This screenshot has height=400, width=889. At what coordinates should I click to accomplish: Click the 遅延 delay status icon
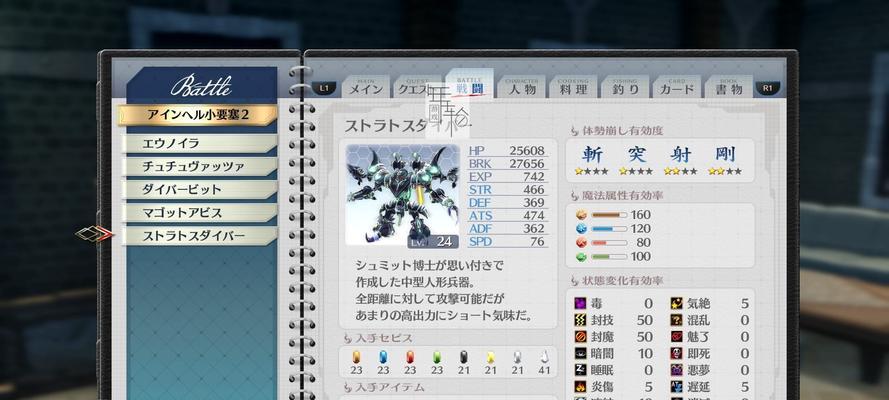(676, 386)
